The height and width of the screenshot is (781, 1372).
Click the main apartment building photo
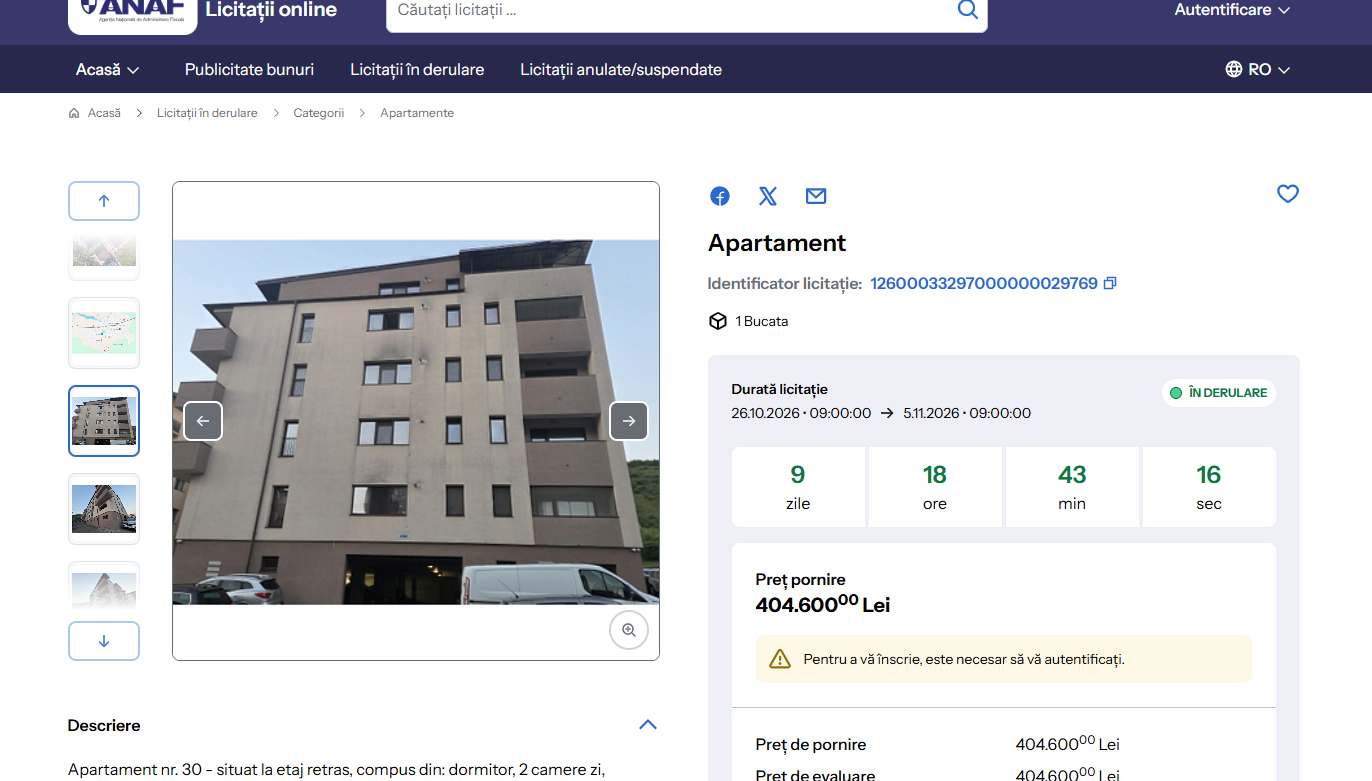pos(416,422)
